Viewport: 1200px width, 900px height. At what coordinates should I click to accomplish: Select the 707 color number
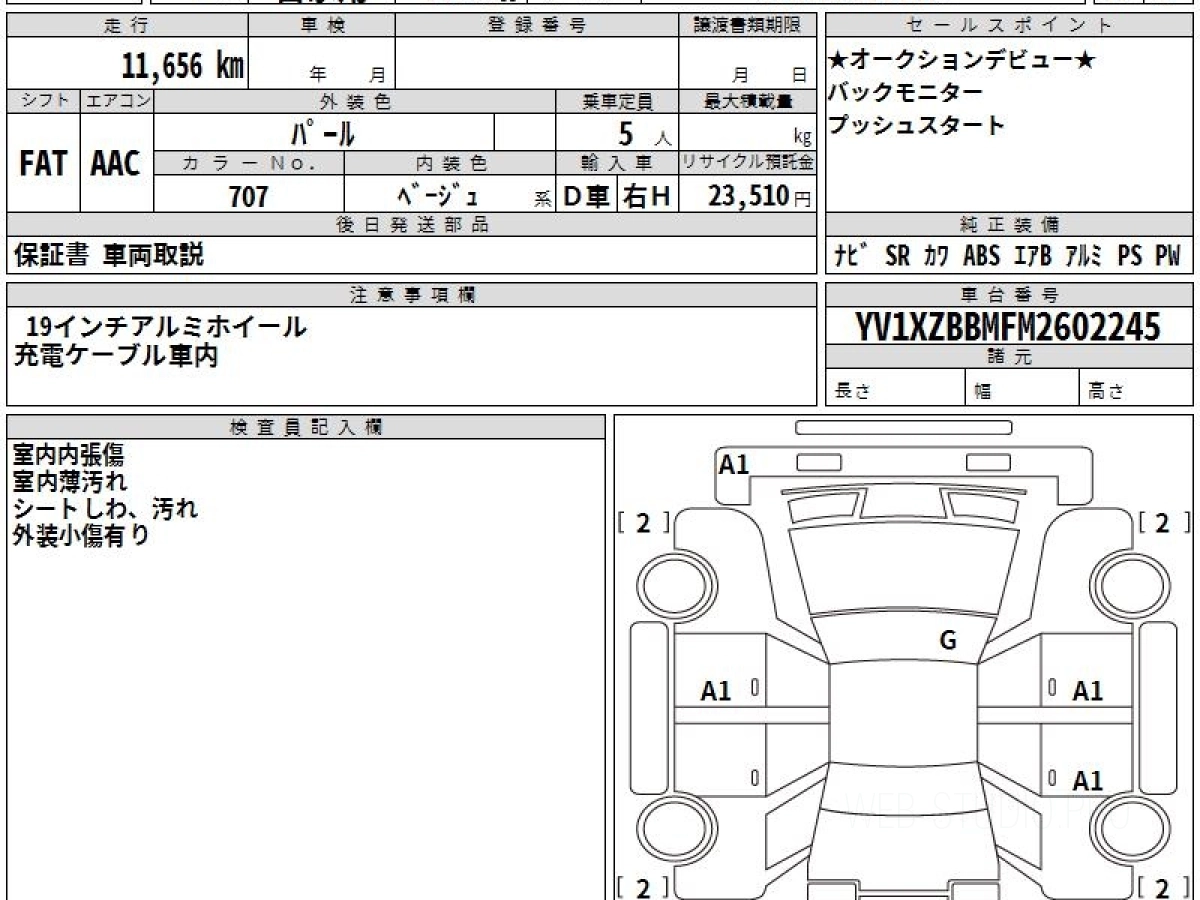click(249, 196)
